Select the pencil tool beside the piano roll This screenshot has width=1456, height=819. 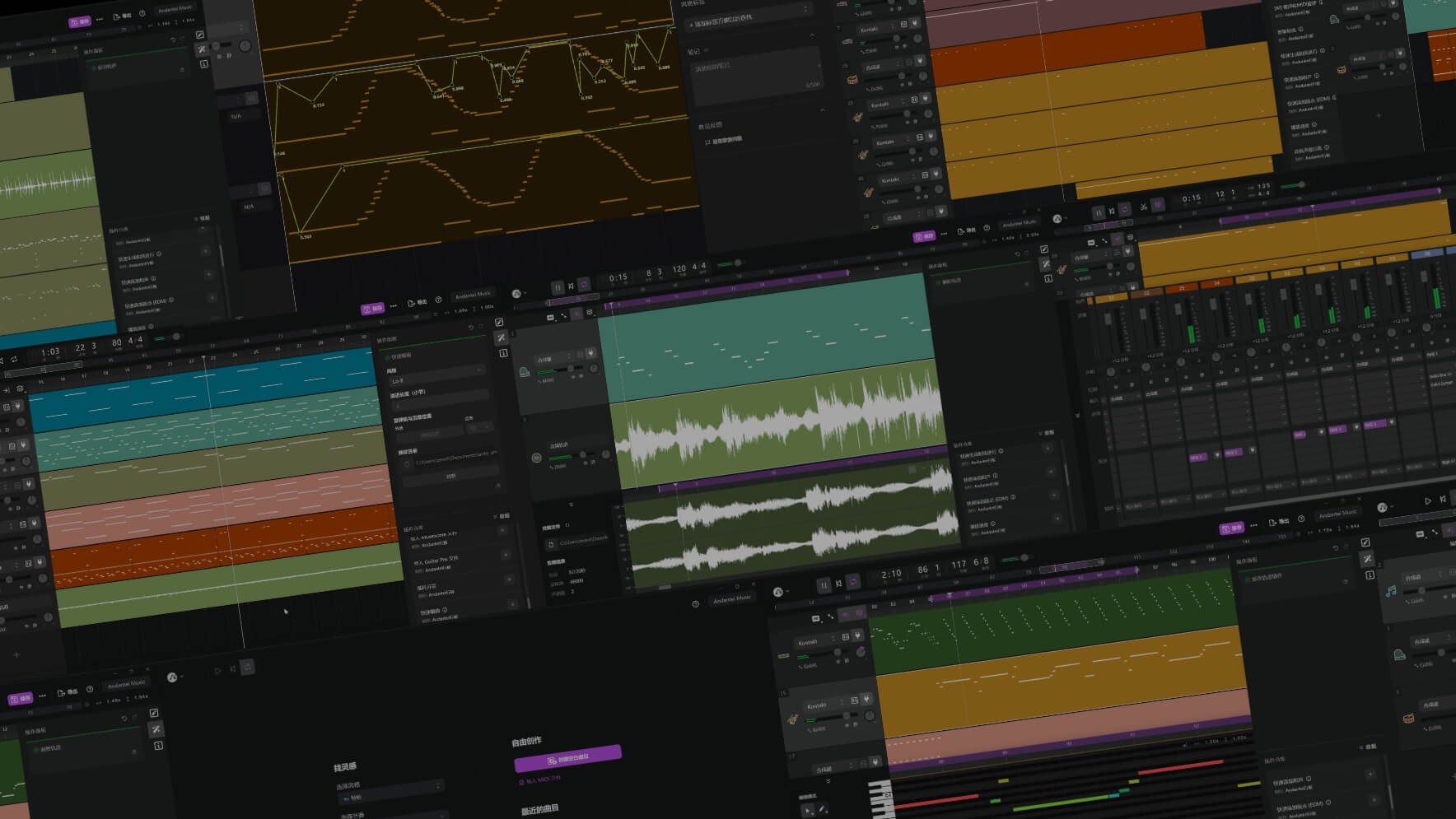click(822, 809)
